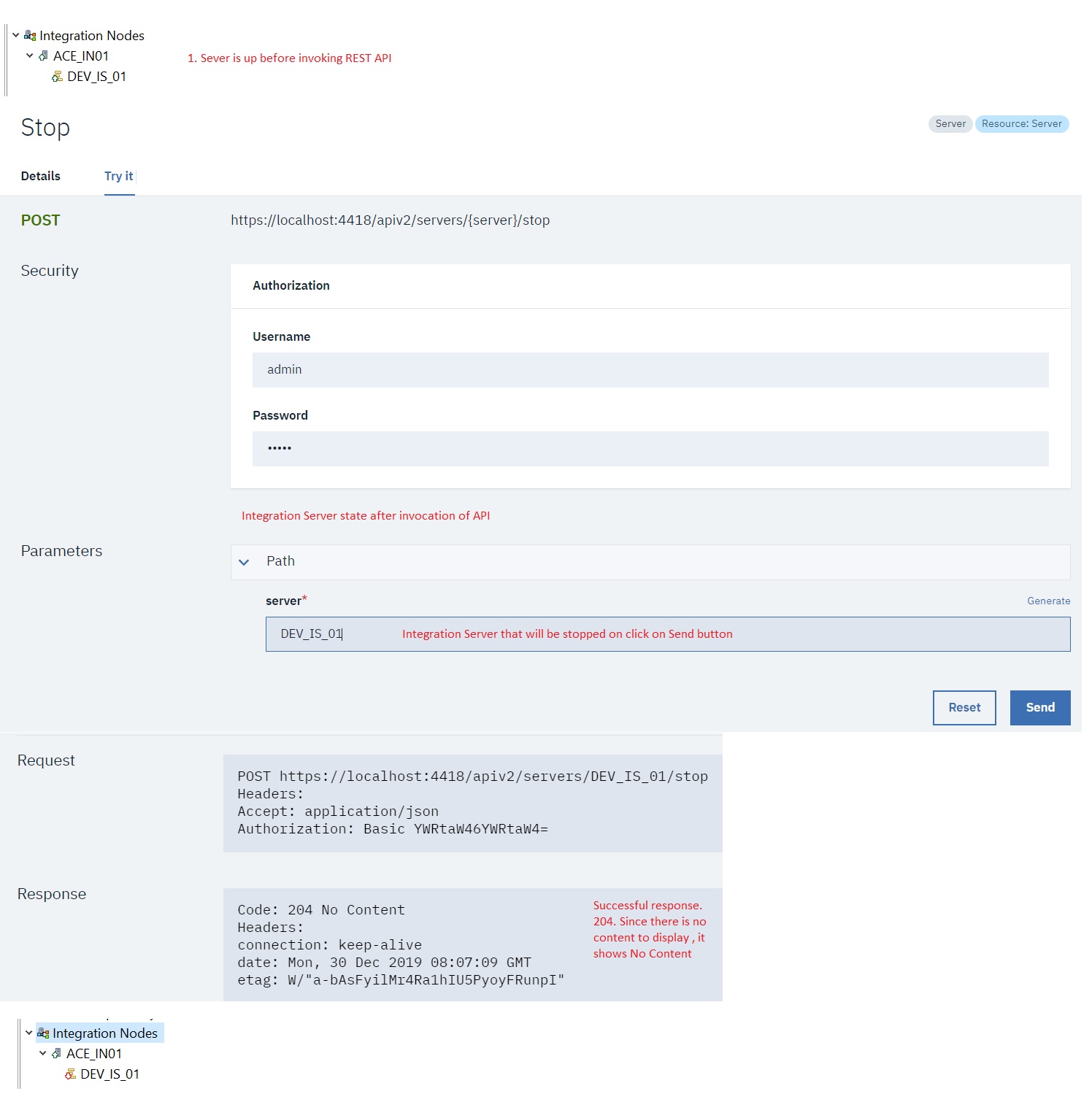Click the Reset button
The image size is (1092, 1102).
(x=964, y=707)
